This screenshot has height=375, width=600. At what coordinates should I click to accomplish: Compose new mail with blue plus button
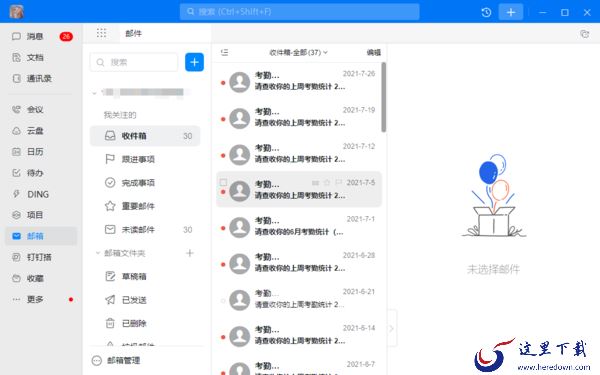194,62
